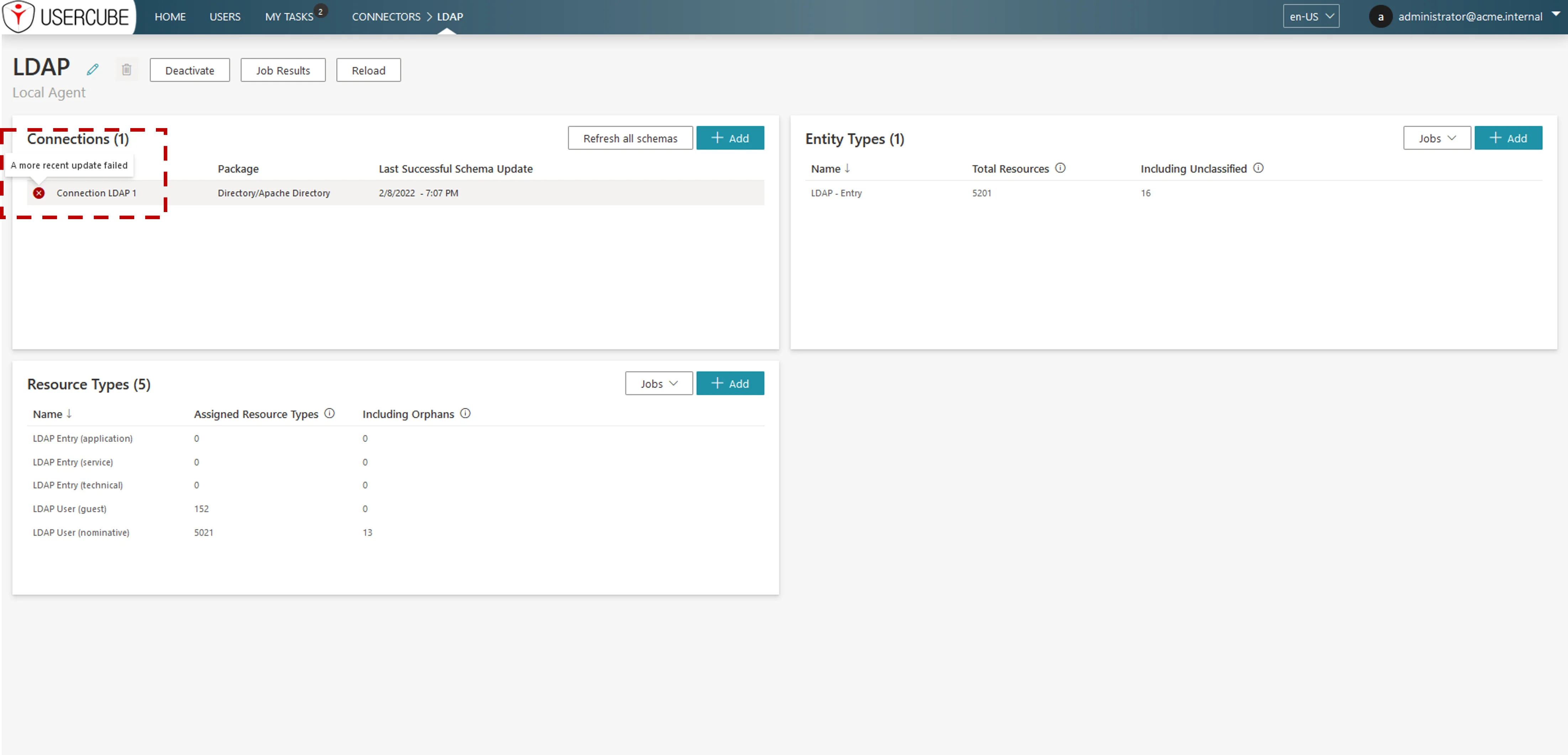This screenshot has width=1568, height=755.
Task: Add a new resource type
Action: (x=730, y=383)
